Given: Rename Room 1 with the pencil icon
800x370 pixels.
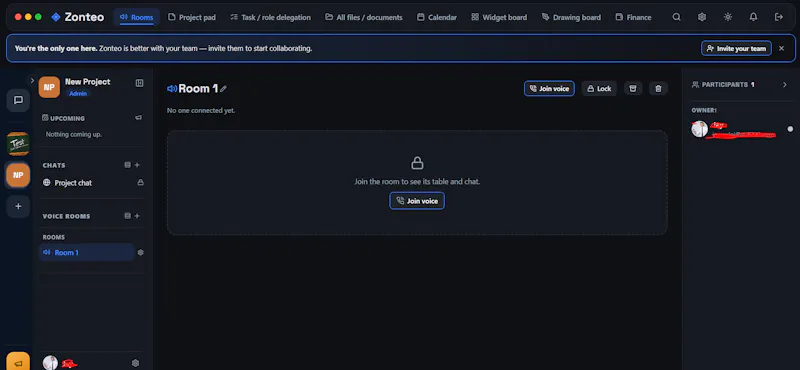Looking at the screenshot, I should coord(223,89).
